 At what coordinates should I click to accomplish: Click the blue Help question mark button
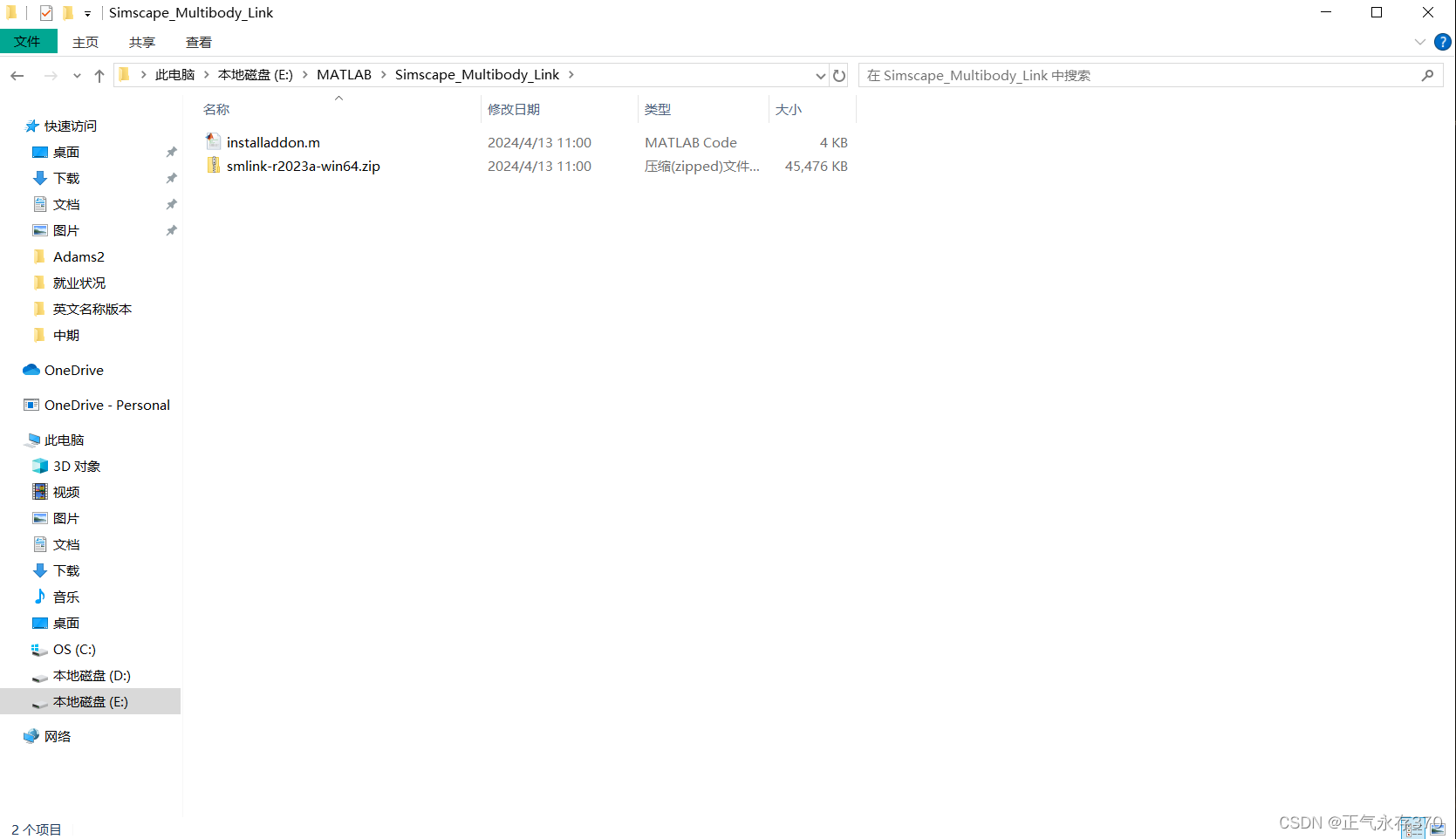(1443, 41)
